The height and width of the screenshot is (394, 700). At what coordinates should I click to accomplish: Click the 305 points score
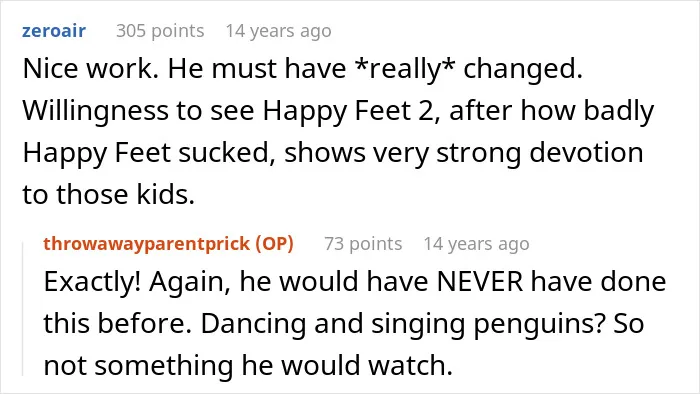pos(160,31)
